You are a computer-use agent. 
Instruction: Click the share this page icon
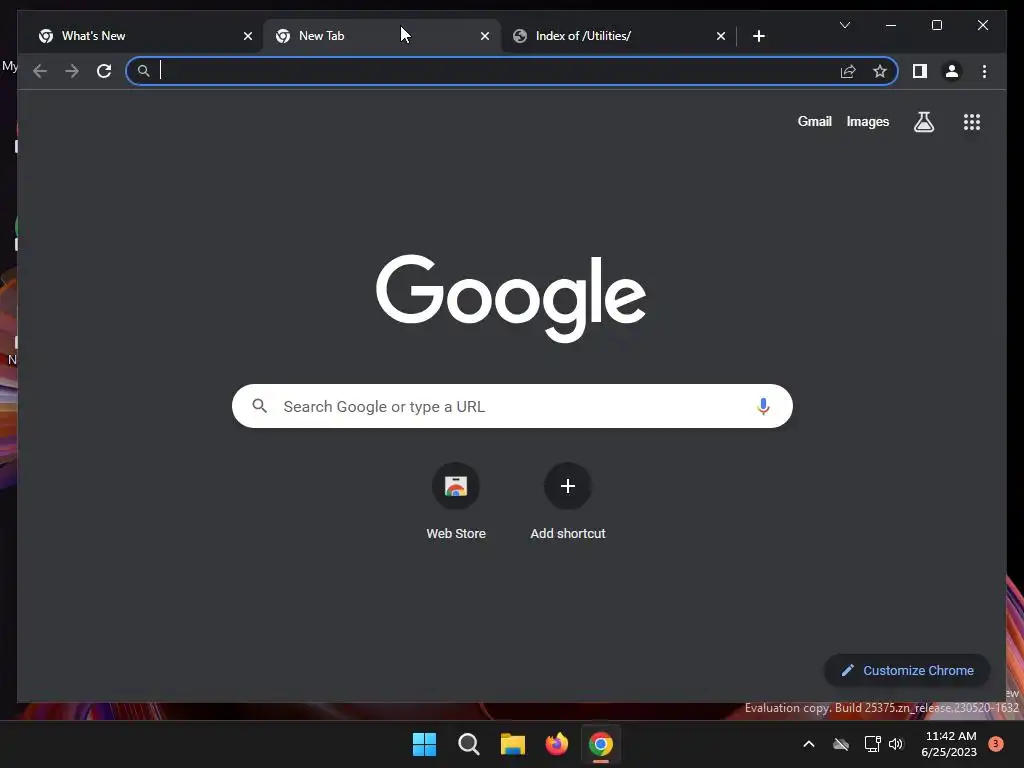click(848, 71)
